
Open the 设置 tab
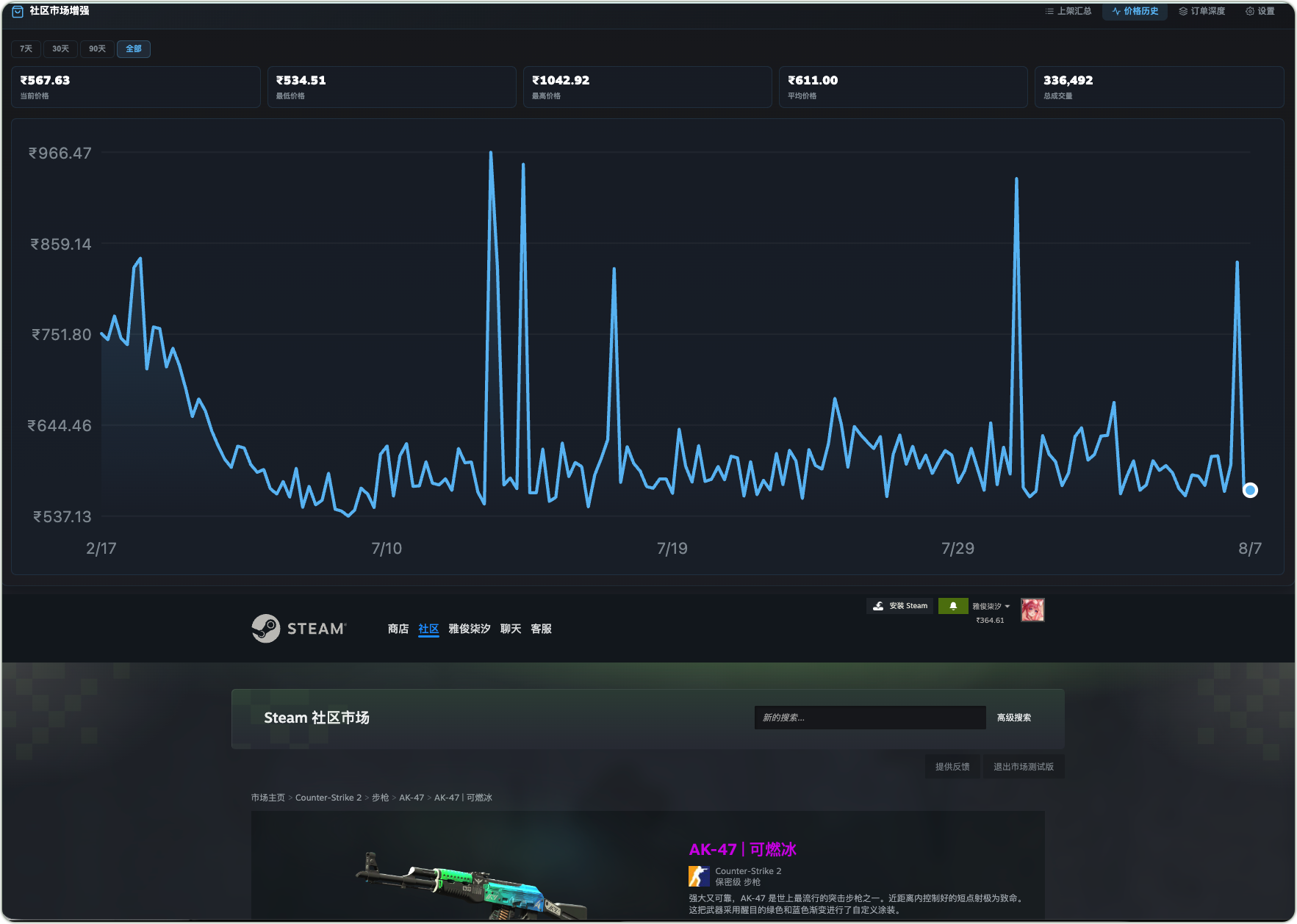(1260, 11)
